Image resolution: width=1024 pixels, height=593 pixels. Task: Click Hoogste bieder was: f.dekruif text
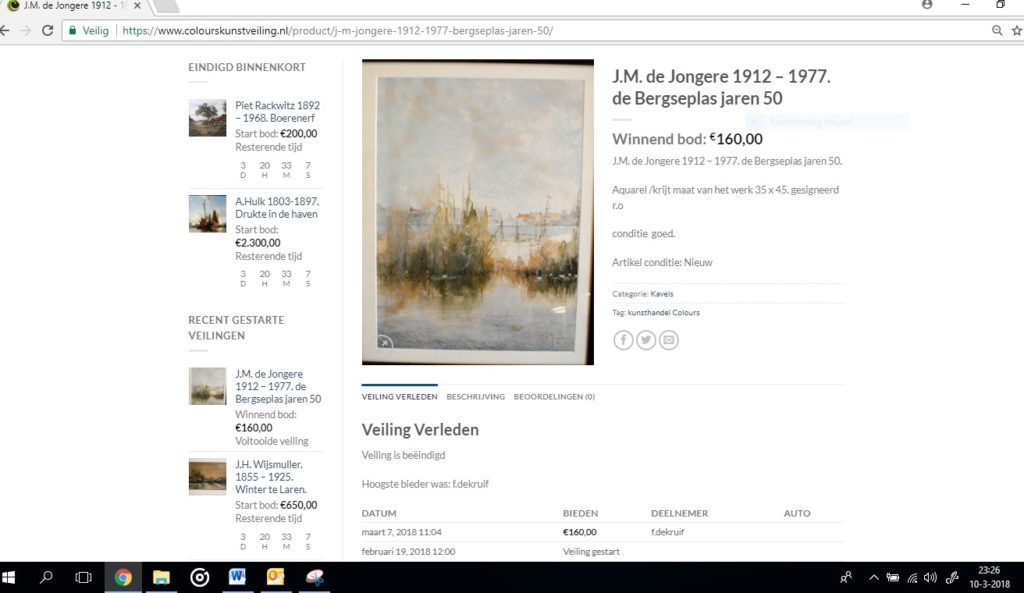point(425,484)
